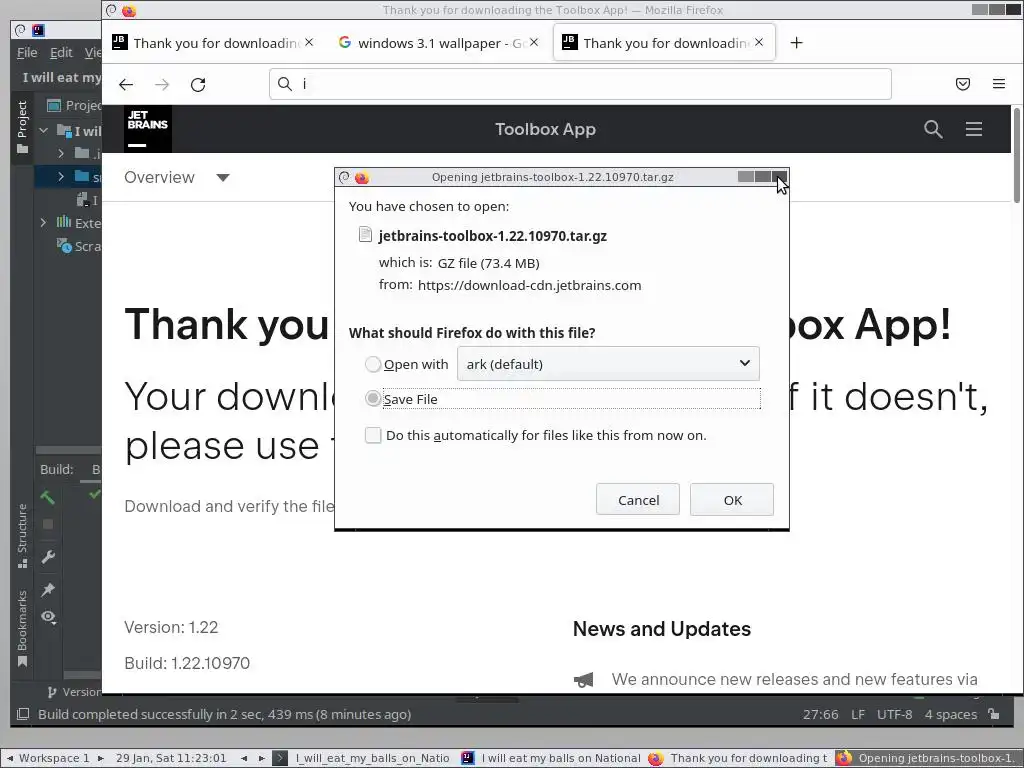Click IDE line ending LF indicator
Screen dimensions: 1024x768
(858, 714)
